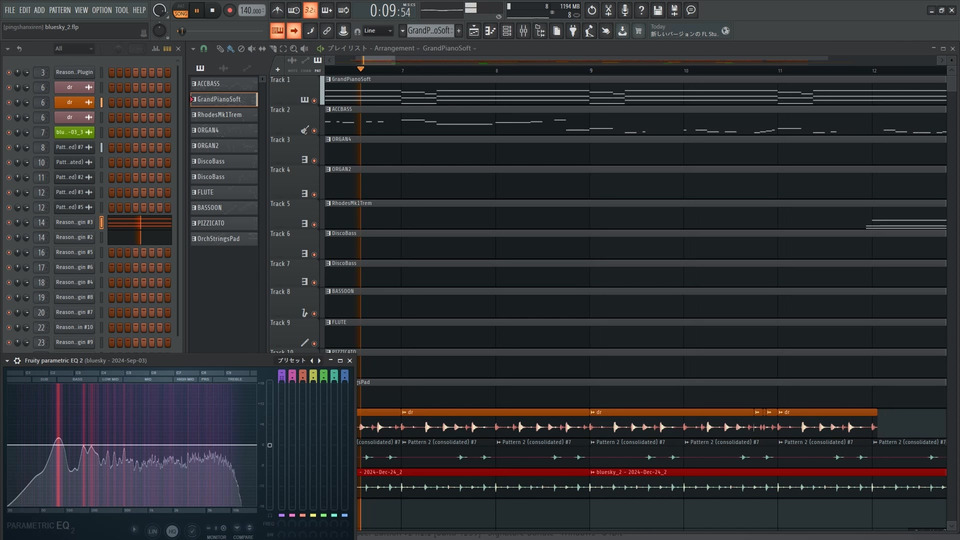Screen dimensions: 960x540
Task: Open the FILE menu
Action: pos(9,10)
